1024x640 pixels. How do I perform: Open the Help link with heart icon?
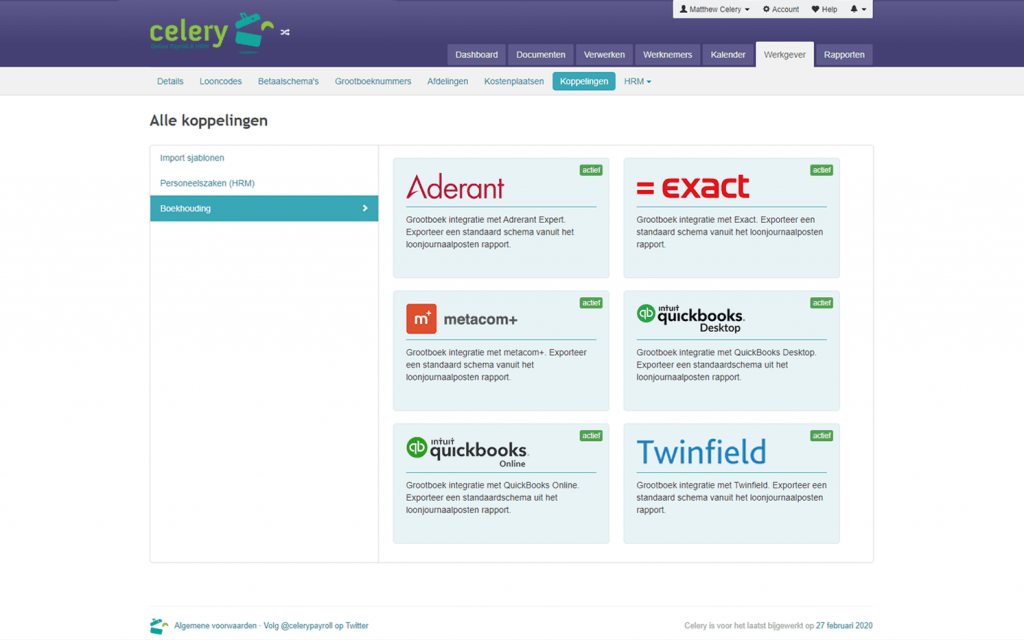pos(824,9)
